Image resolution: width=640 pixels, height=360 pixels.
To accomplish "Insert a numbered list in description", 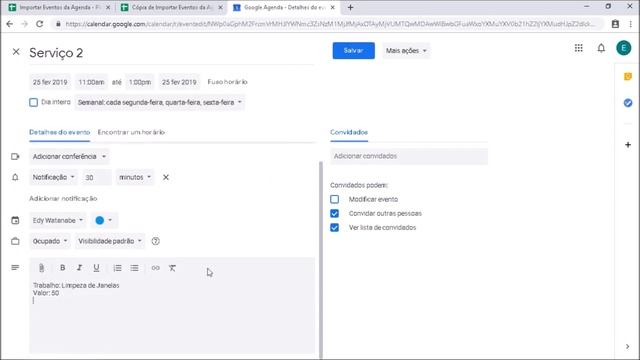I will point(118,268).
